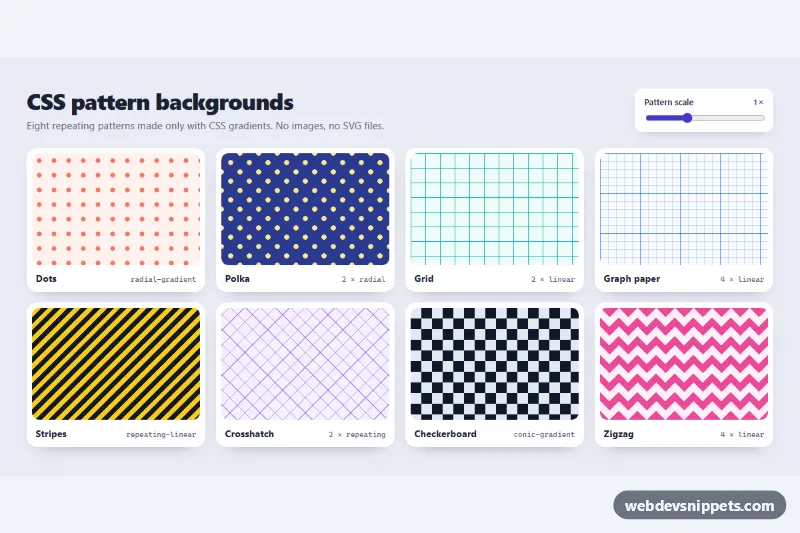This screenshot has width=800, height=533.
Task: Click the unfilled right end of Pattern scale track
Action: 729,118
